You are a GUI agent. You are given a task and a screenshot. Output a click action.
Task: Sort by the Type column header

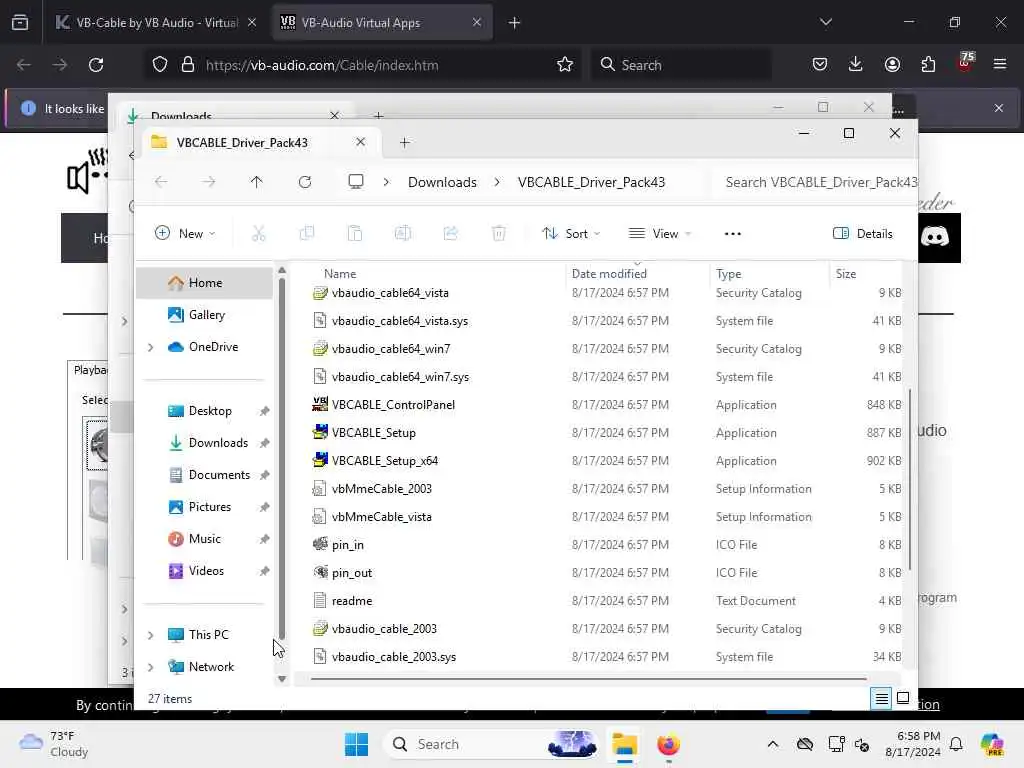(x=728, y=274)
